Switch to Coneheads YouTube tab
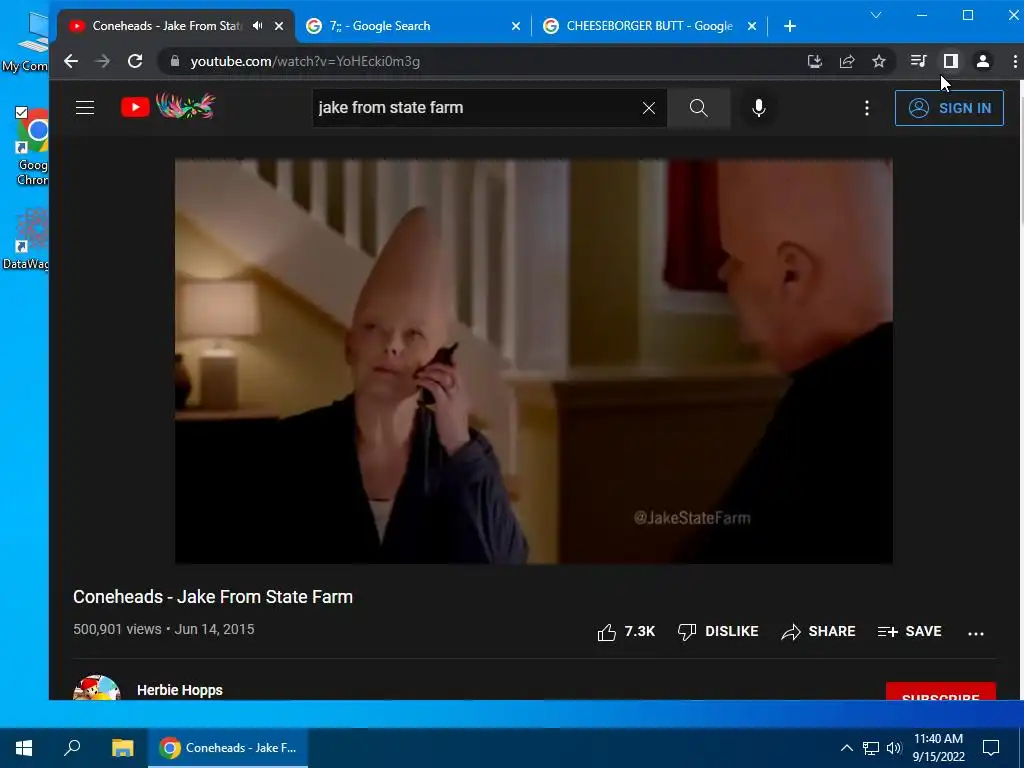The height and width of the screenshot is (768, 1024). pyautogui.click(x=167, y=26)
